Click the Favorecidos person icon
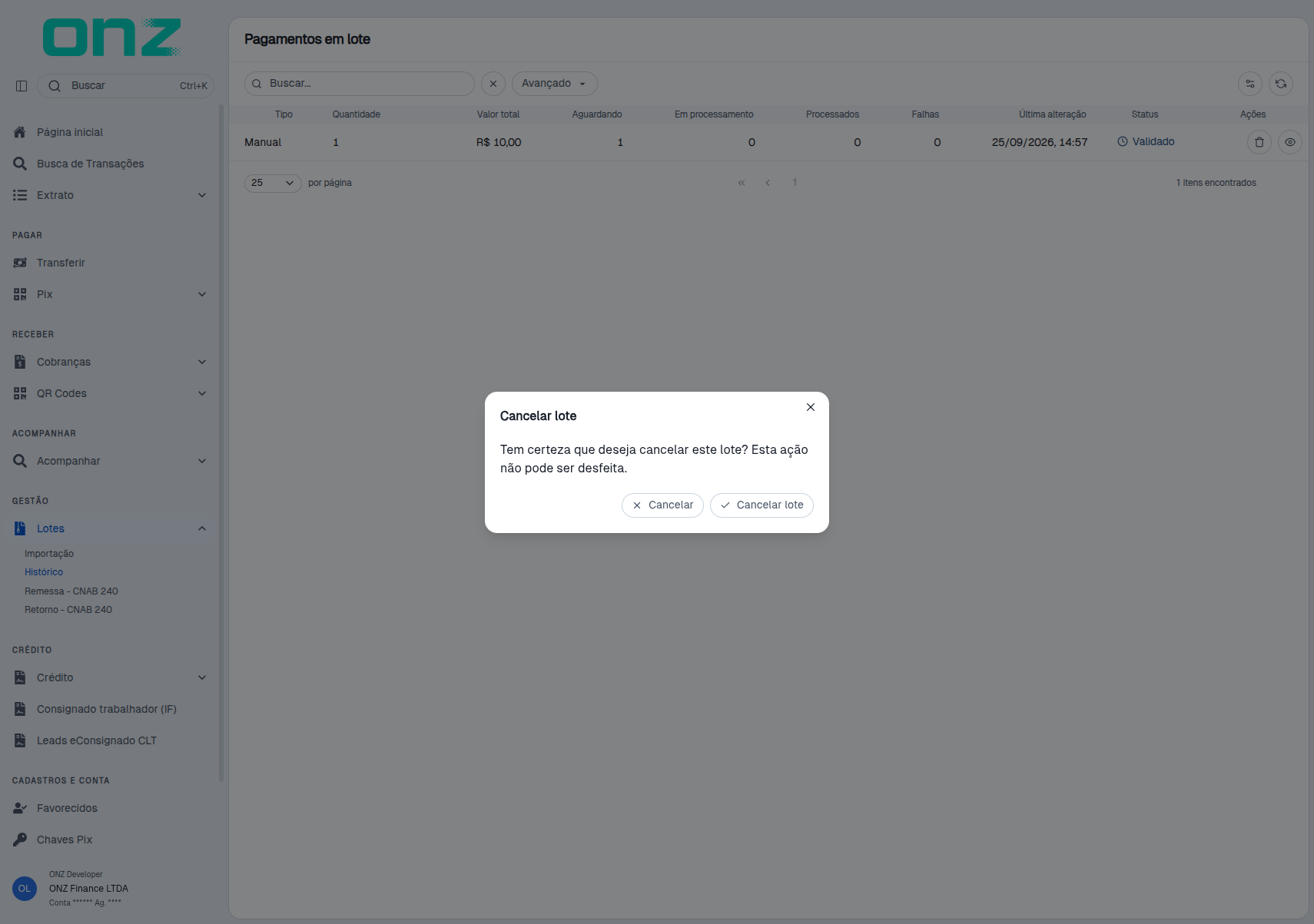The image size is (1314, 924). 20,808
